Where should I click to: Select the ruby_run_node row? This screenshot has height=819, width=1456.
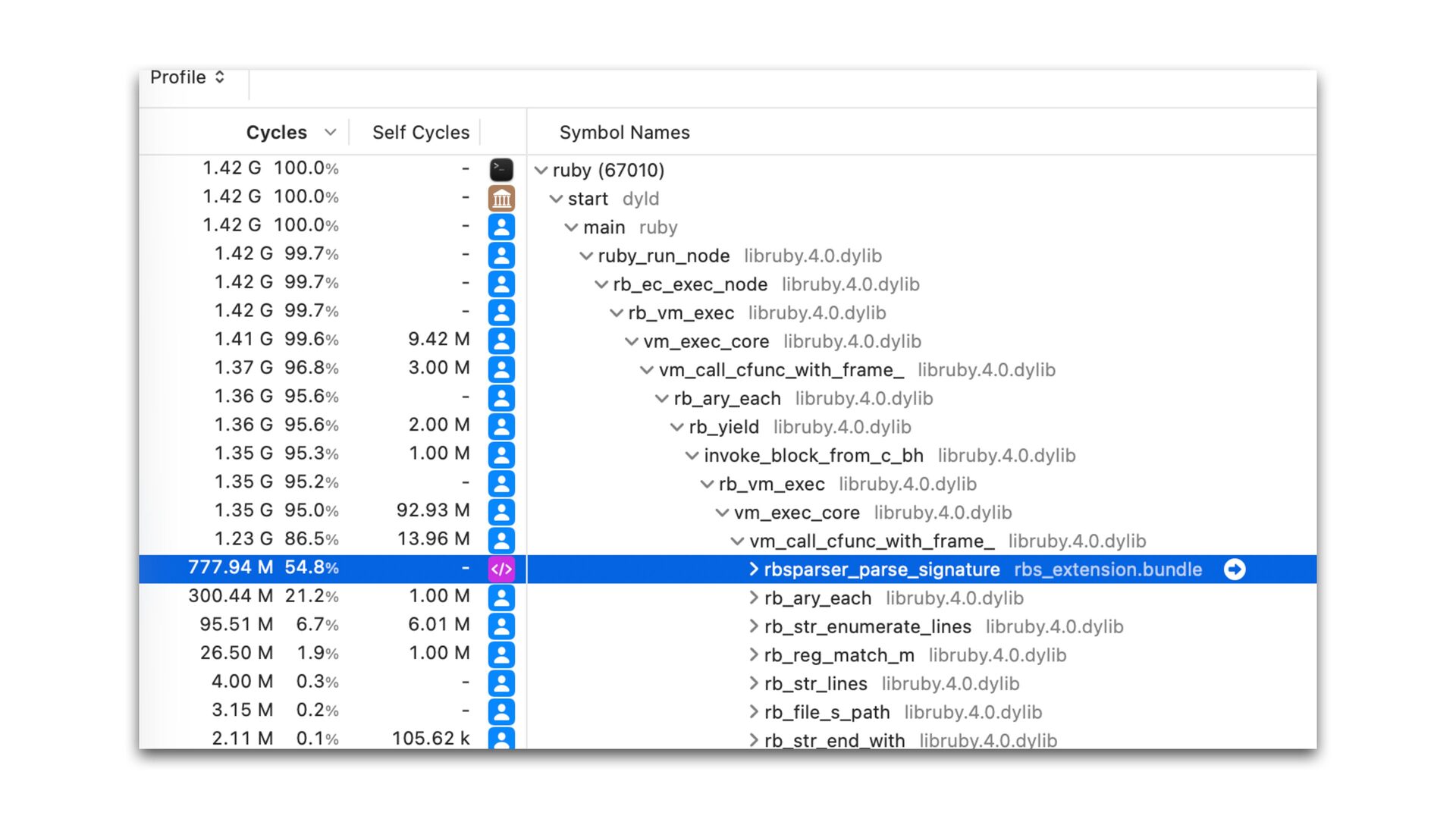(664, 256)
